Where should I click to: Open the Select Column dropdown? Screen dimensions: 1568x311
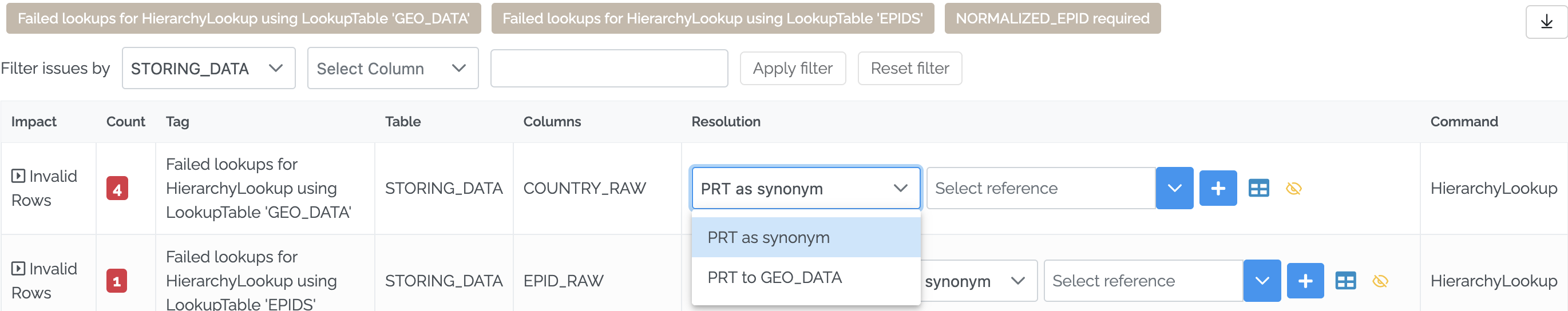pos(393,68)
